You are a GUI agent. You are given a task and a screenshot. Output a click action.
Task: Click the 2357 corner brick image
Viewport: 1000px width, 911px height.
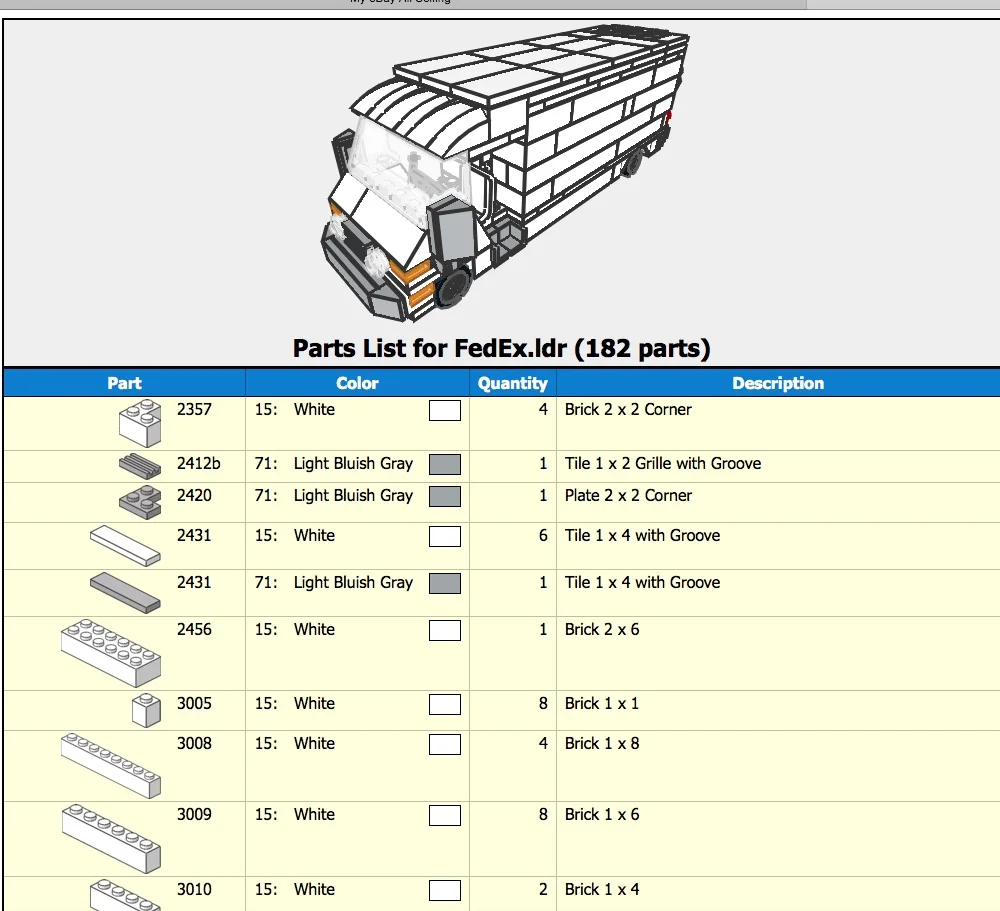click(140, 423)
